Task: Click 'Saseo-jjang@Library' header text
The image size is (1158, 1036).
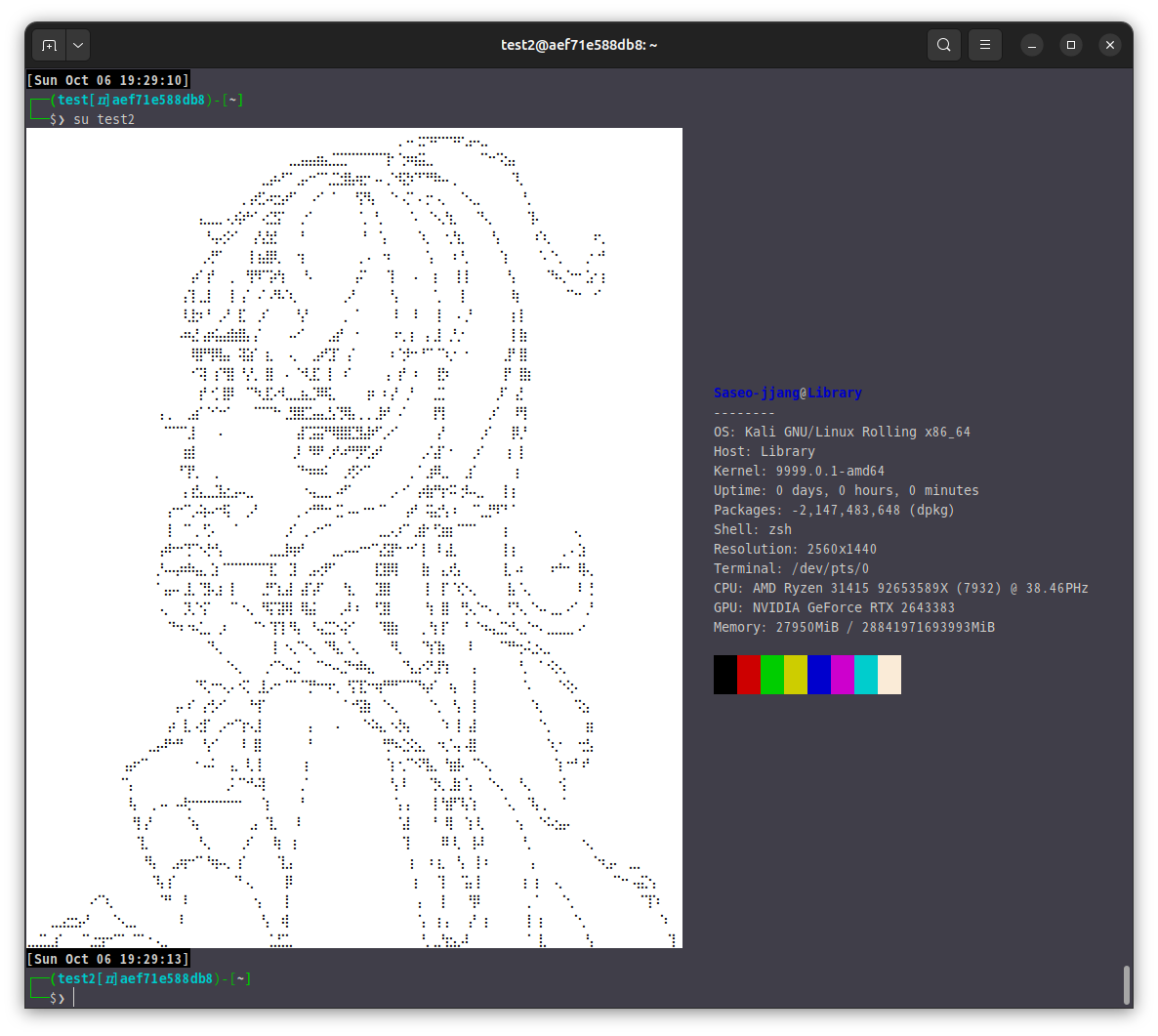Action: click(788, 393)
